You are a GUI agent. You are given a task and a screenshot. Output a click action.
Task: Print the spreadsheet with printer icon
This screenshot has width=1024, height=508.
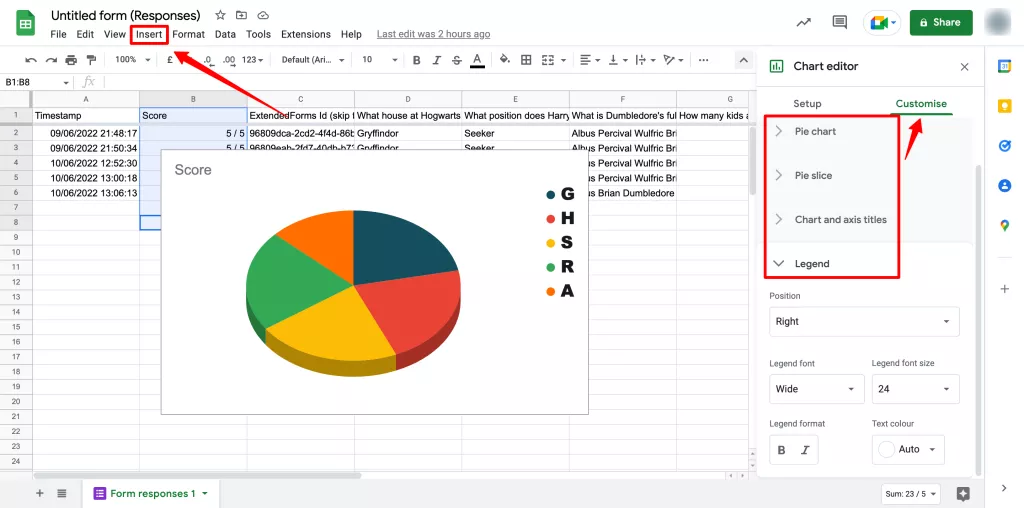tap(71, 60)
